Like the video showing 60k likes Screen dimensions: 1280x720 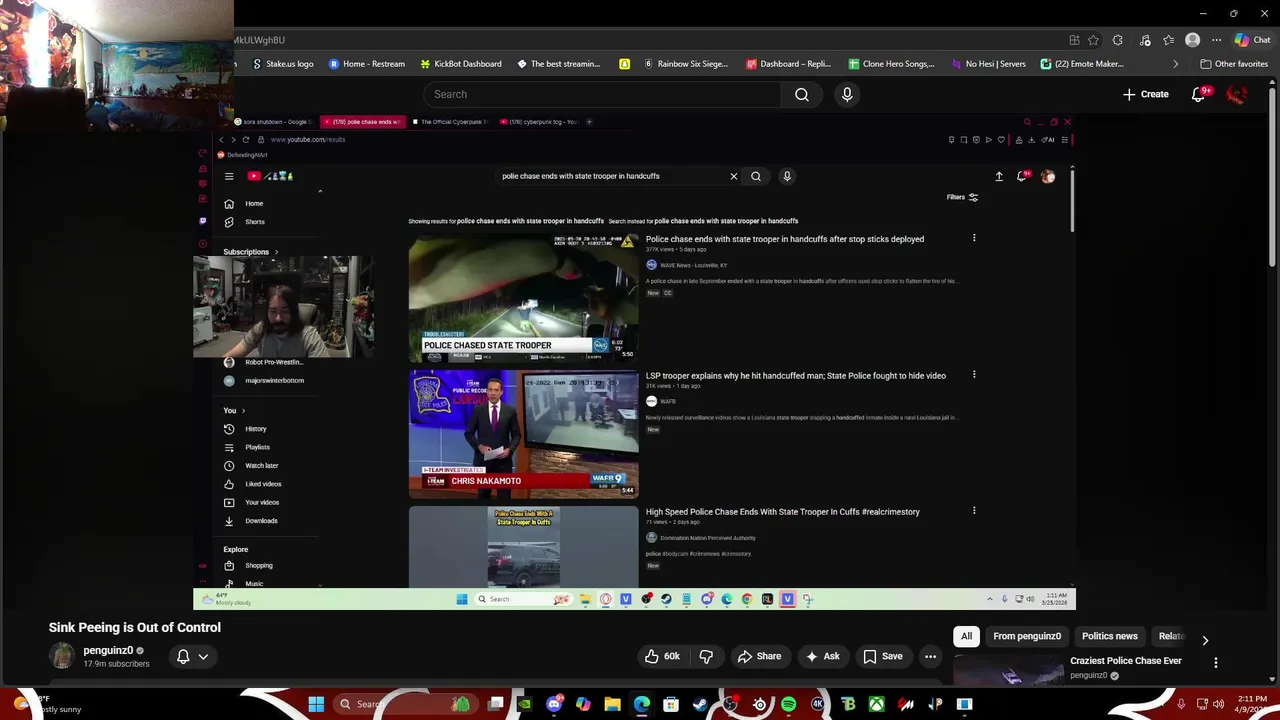coord(662,656)
